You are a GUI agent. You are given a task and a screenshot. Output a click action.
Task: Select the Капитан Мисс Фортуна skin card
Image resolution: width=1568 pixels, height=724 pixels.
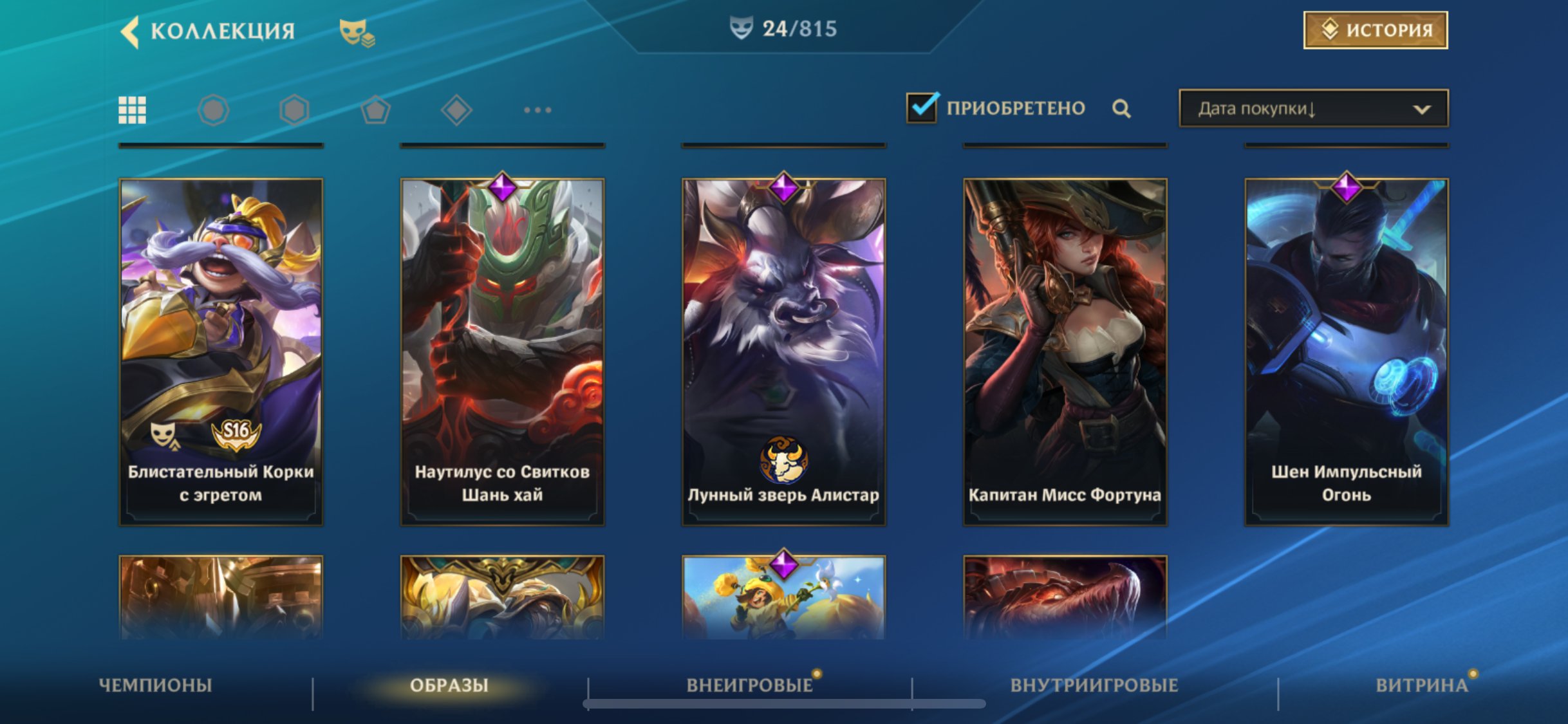pyautogui.click(x=1065, y=352)
